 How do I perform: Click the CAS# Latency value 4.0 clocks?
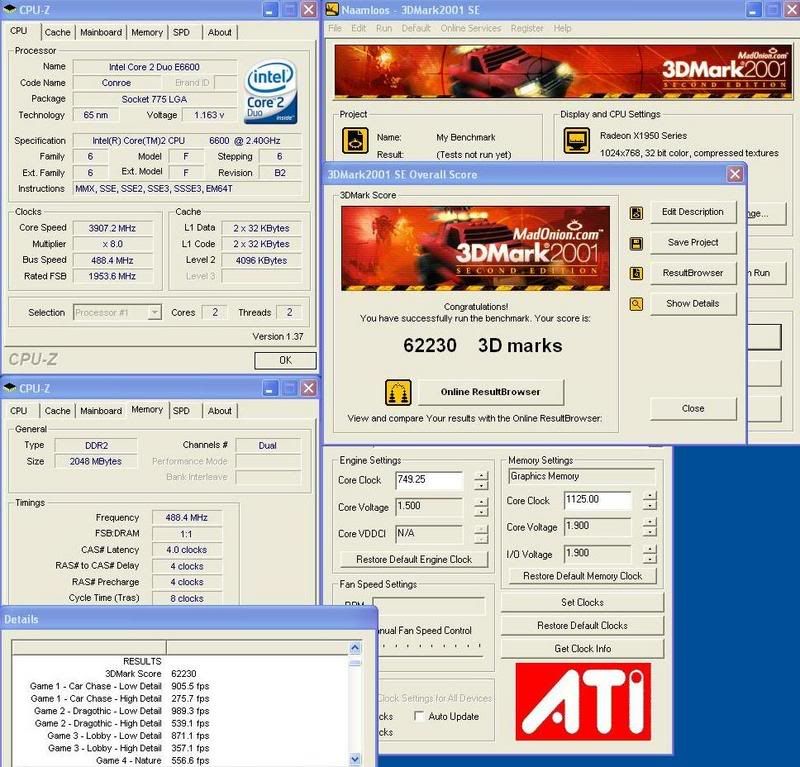(186, 550)
